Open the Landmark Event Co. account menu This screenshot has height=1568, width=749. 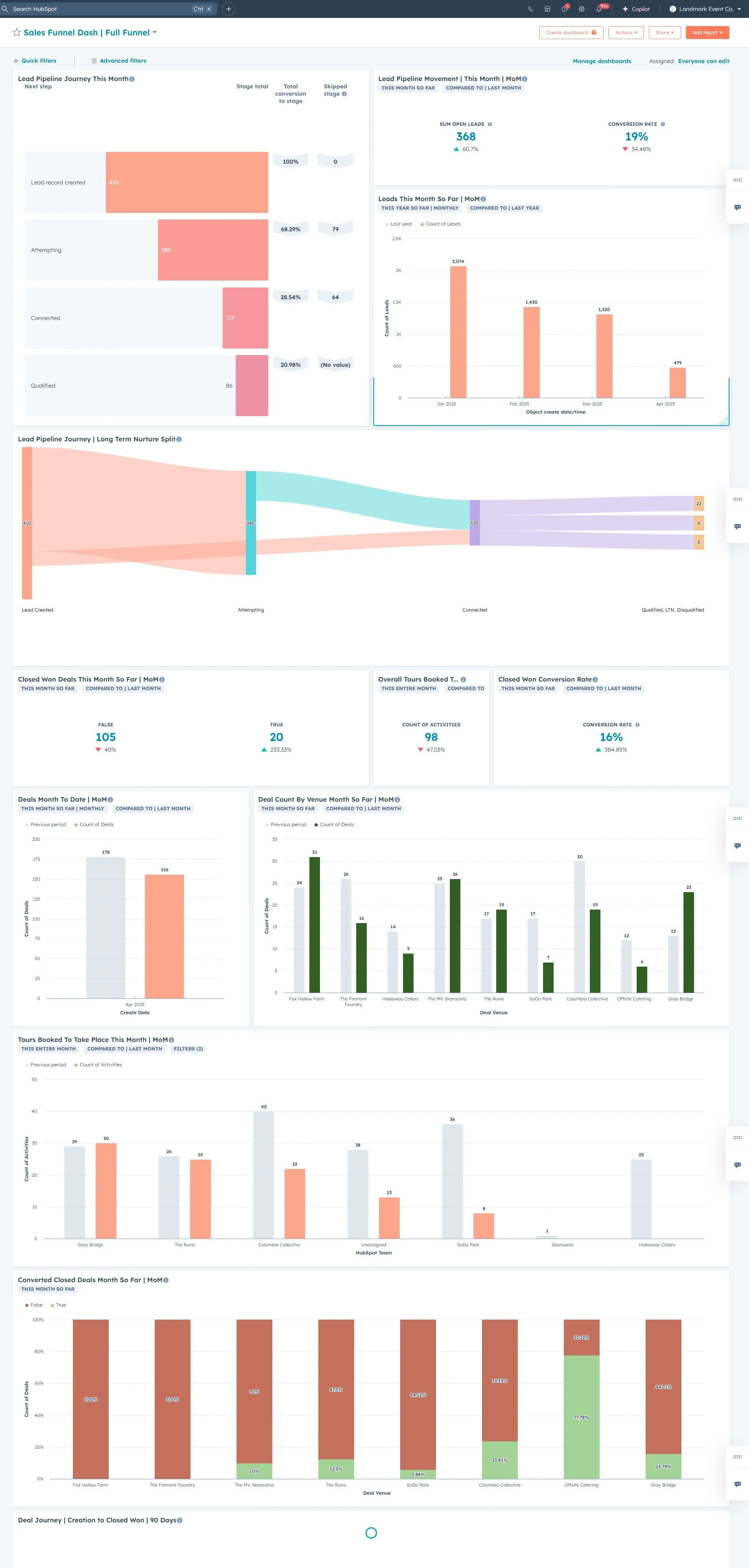706,9
